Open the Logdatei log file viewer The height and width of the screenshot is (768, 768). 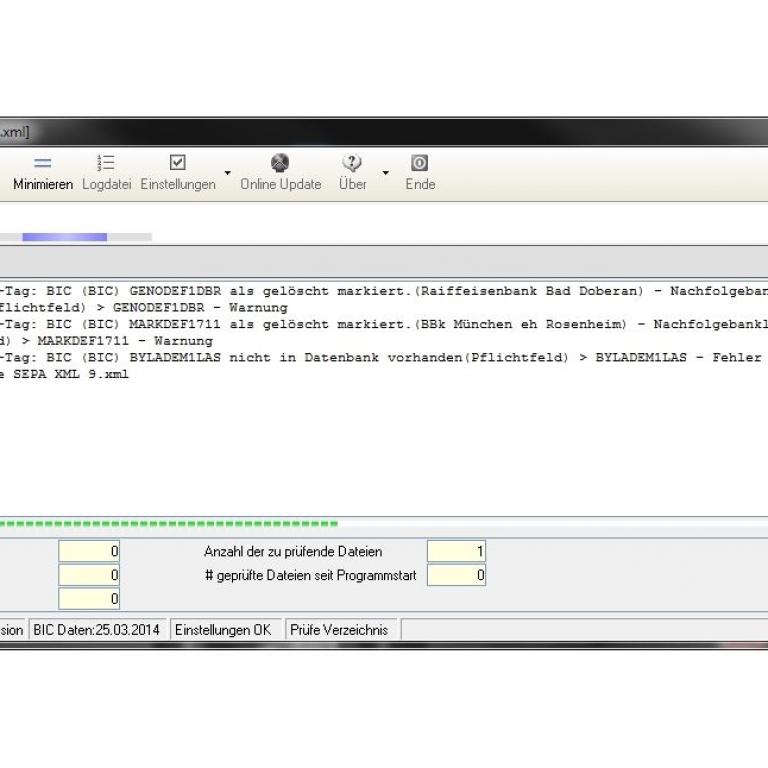(106, 163)
